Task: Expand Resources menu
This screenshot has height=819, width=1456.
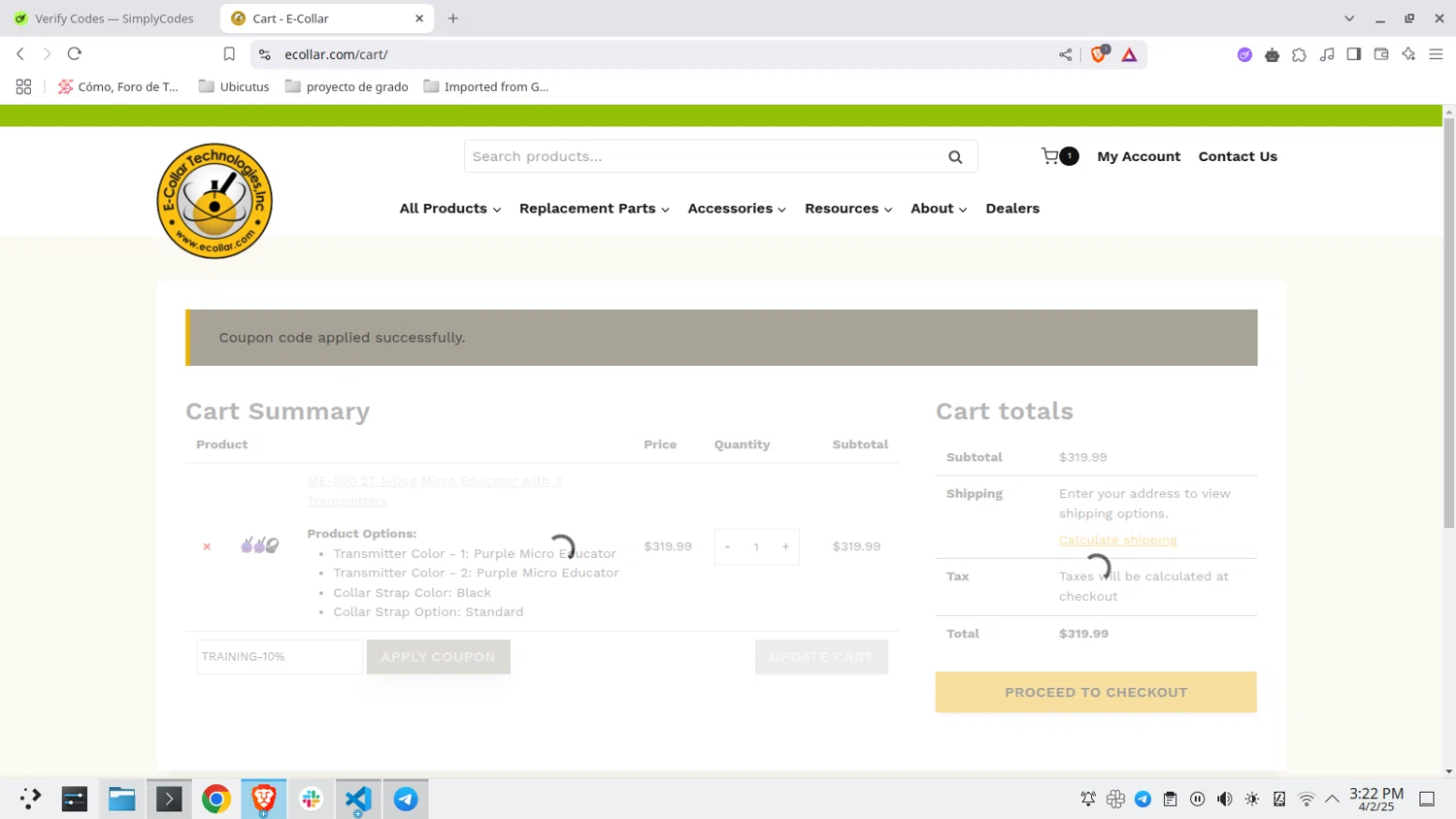Action: click(x=848, y=209)
